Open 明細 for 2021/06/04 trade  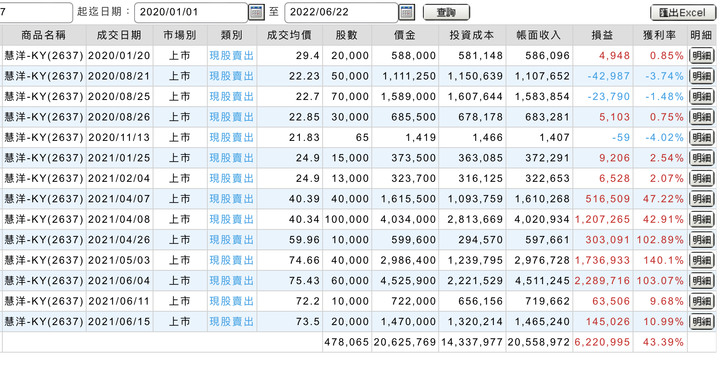[702, 281]
